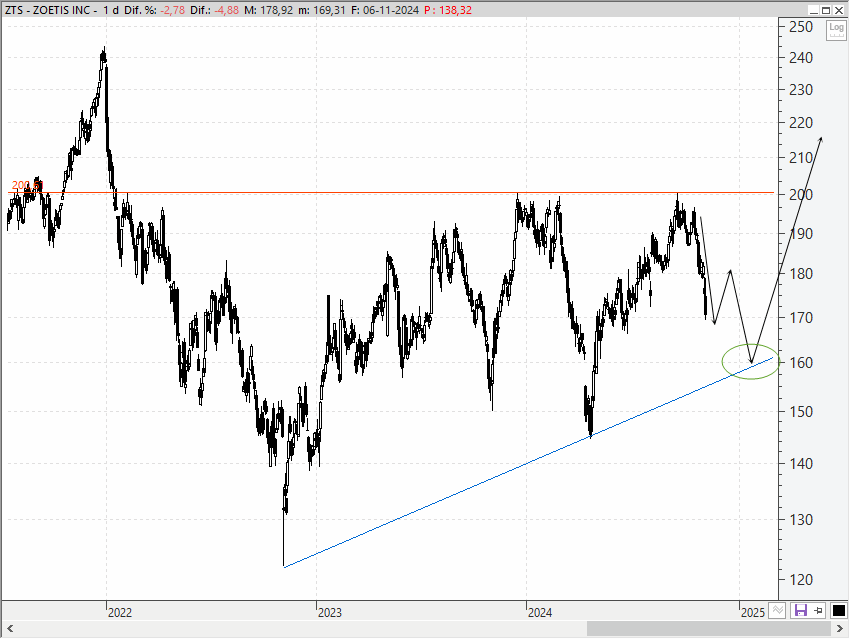This screenshot has height=639, width=850.
Task: Click the 120 price axis label
Action: (801, 580)
